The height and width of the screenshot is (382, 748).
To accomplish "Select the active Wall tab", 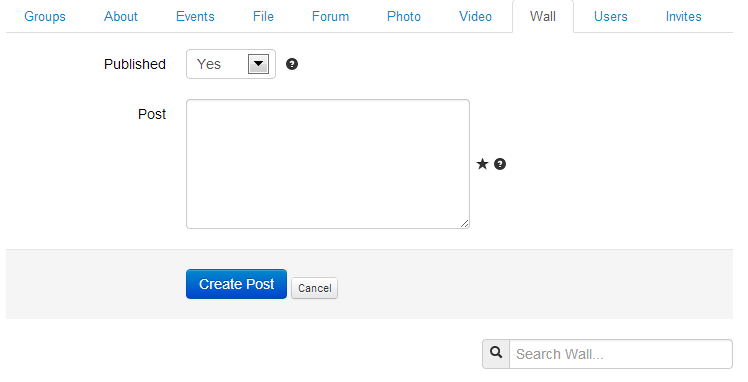I will tap(543, 17).
